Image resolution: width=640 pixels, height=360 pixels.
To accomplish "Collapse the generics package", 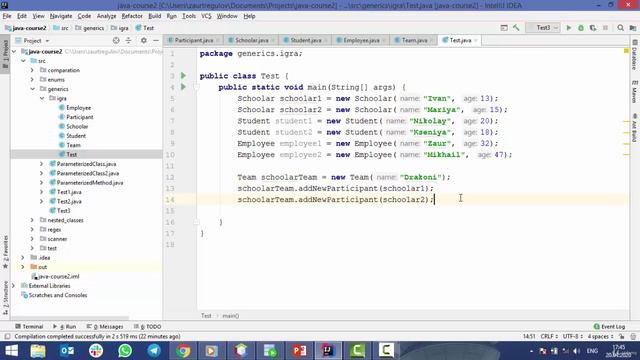I will 32,89.
